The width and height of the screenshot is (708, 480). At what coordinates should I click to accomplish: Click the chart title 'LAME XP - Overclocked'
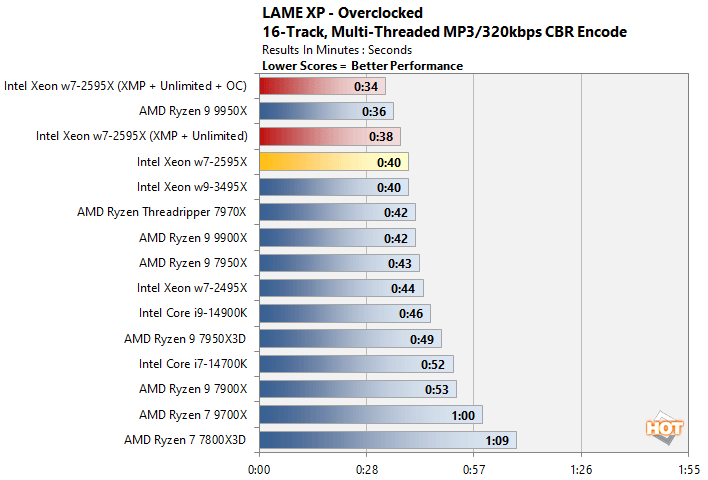click(342, 13)
